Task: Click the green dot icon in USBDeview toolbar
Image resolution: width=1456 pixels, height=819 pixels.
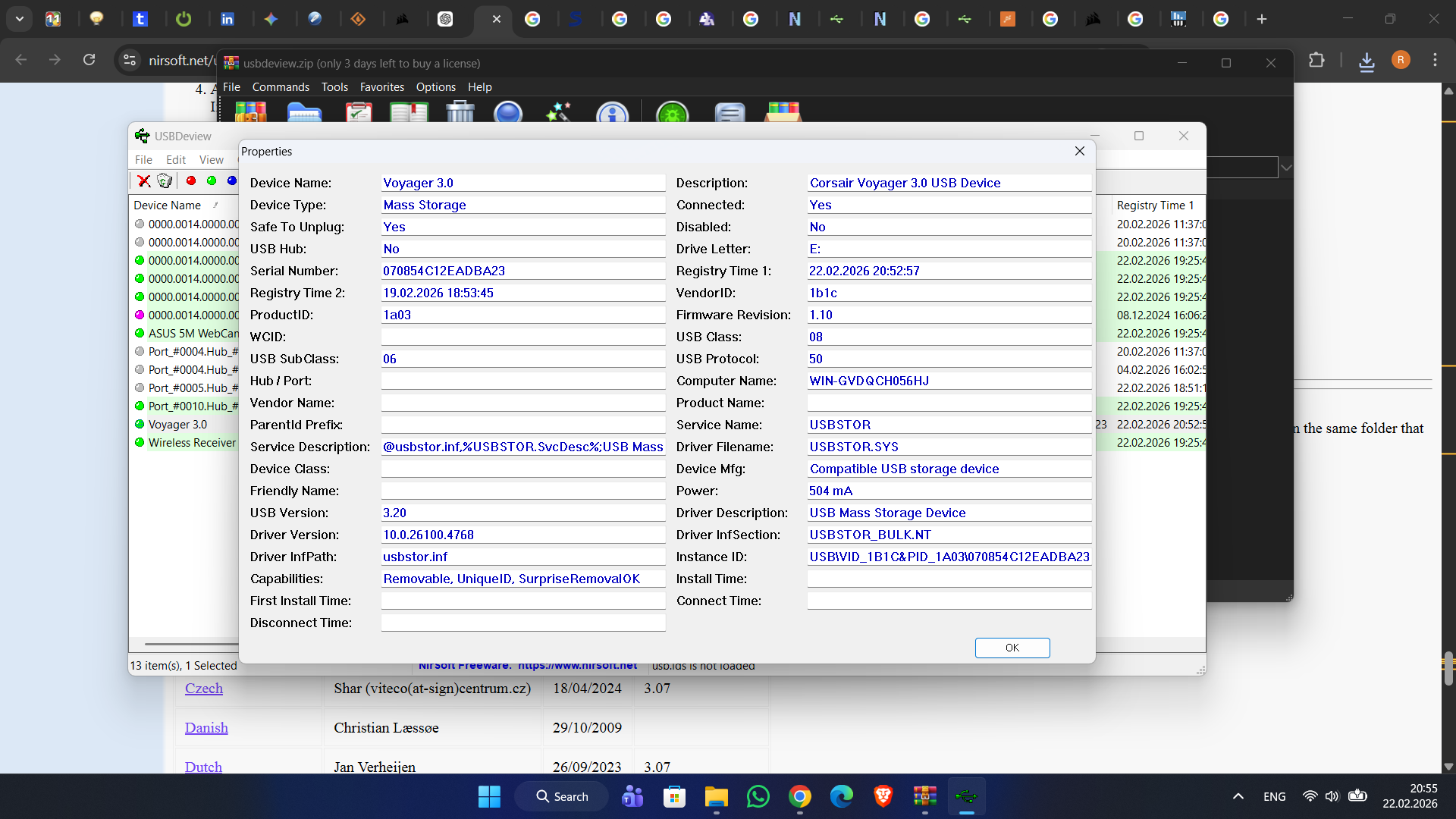Action: 212,180
